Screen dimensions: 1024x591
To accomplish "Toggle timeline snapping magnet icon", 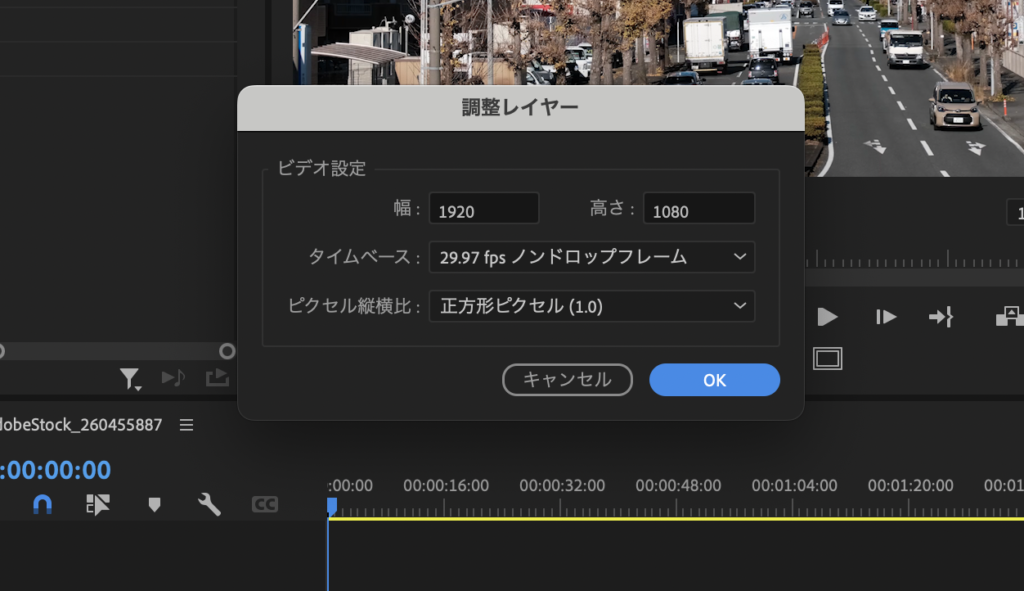I will pos(42,504).
